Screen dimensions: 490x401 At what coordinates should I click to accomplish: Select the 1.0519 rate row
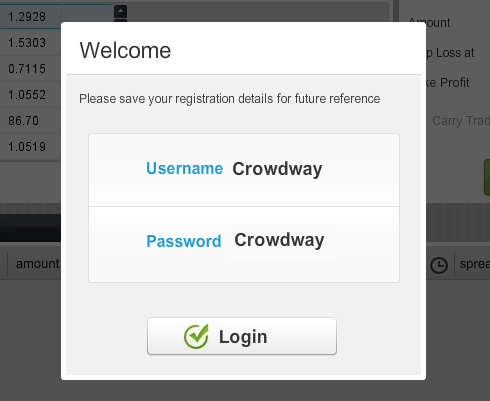31,147
